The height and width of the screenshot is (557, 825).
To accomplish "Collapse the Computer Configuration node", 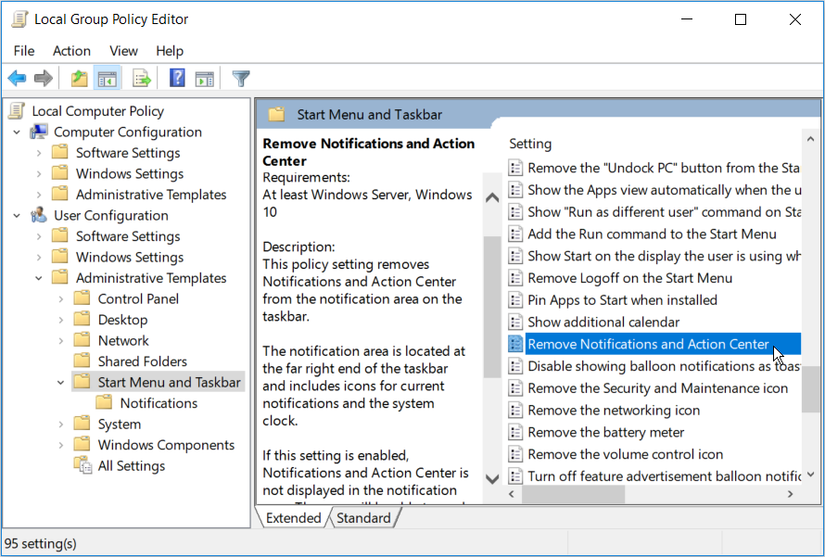I will [x=17, y=132].
